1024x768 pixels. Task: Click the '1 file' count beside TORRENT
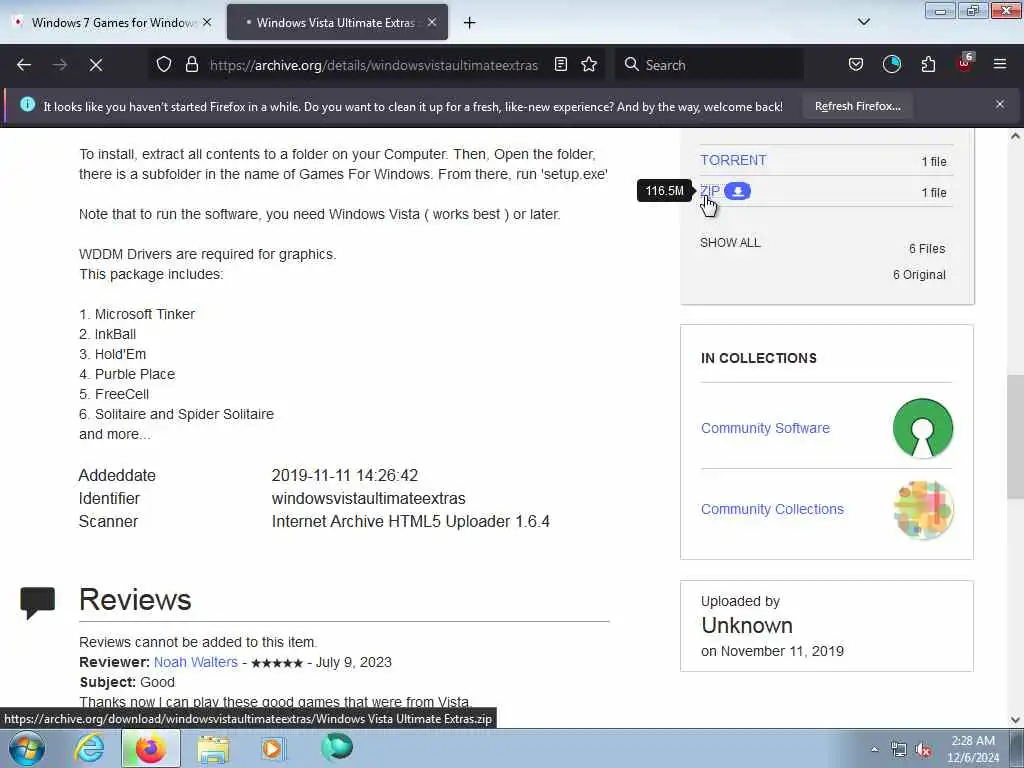point(934,162)
